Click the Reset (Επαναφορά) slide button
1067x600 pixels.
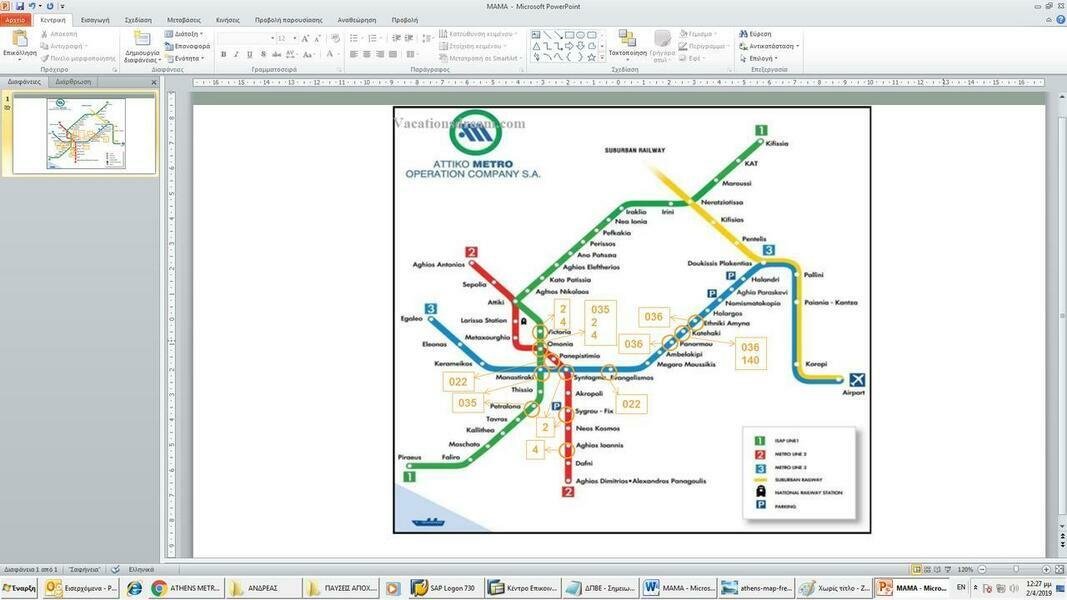(187, 46)
